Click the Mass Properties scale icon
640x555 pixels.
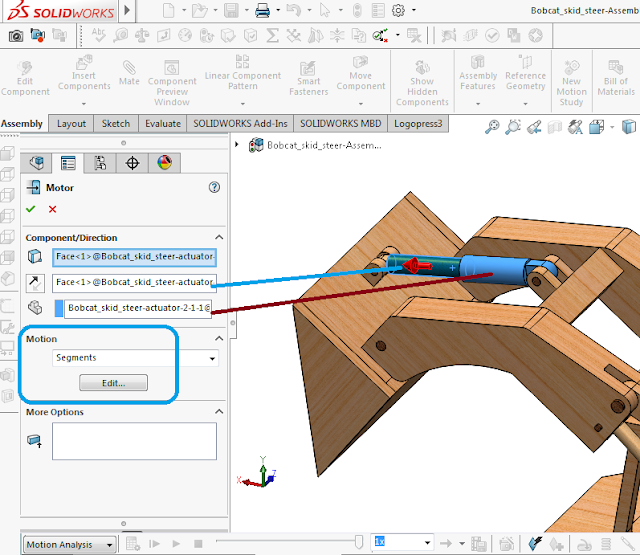coord(142,36)
